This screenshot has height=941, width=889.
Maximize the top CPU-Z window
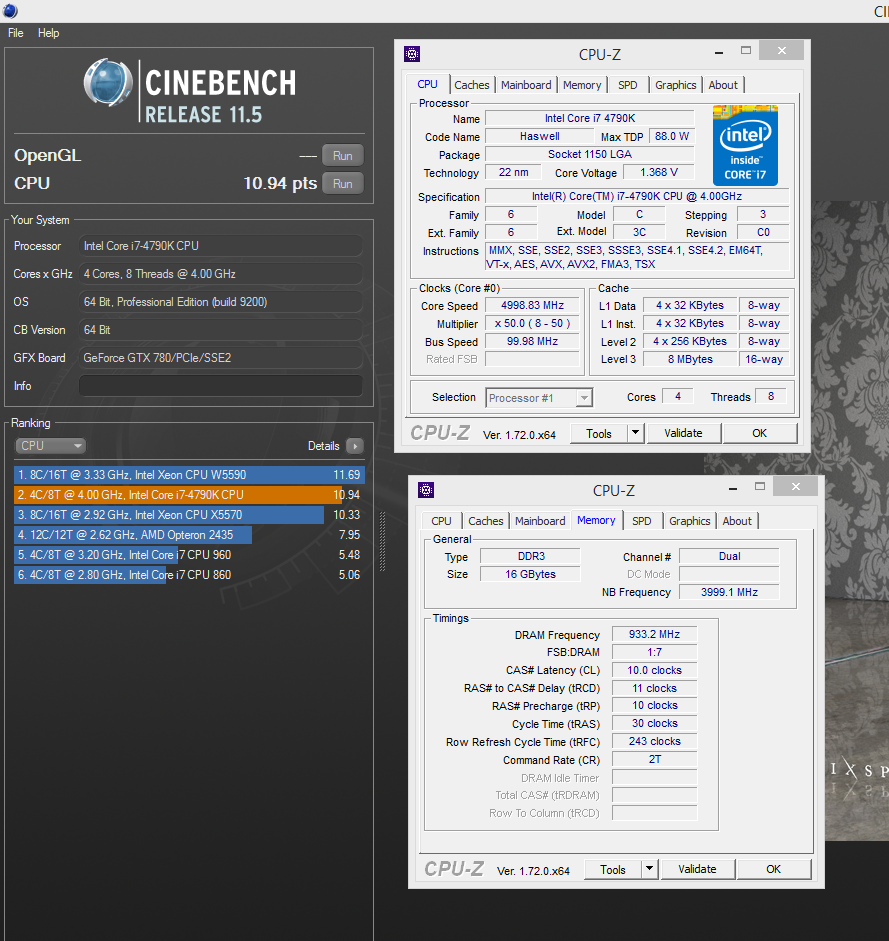point(746,51)
